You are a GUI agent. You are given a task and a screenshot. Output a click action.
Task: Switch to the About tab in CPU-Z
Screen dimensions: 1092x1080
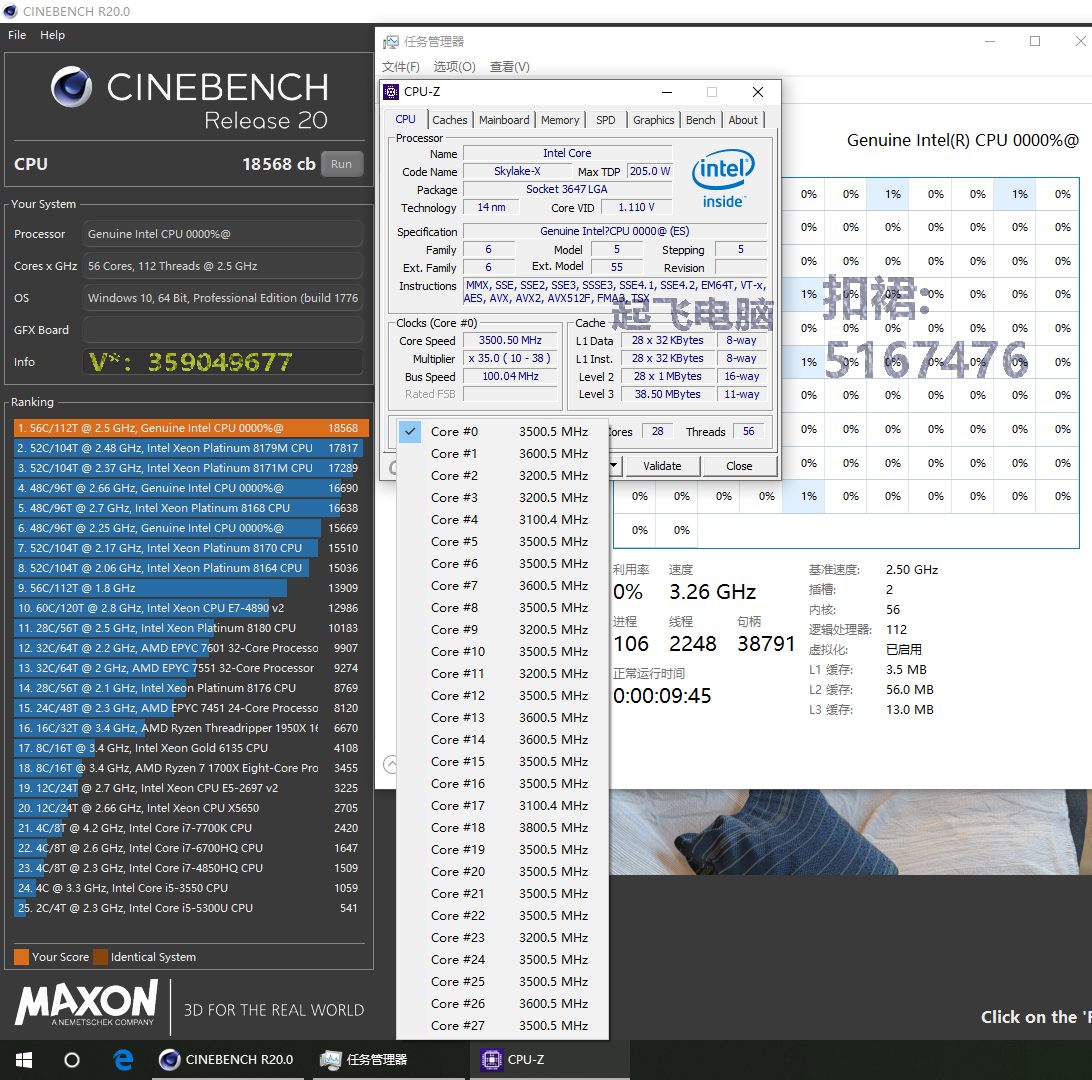(743, 120)
